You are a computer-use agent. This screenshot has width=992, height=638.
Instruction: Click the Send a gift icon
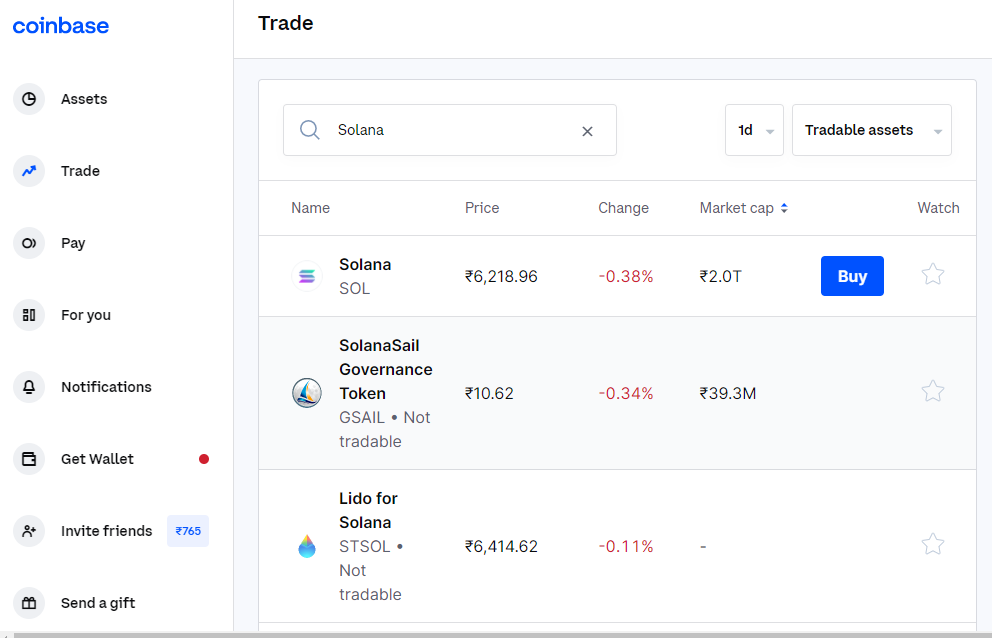tap(29, 603)
